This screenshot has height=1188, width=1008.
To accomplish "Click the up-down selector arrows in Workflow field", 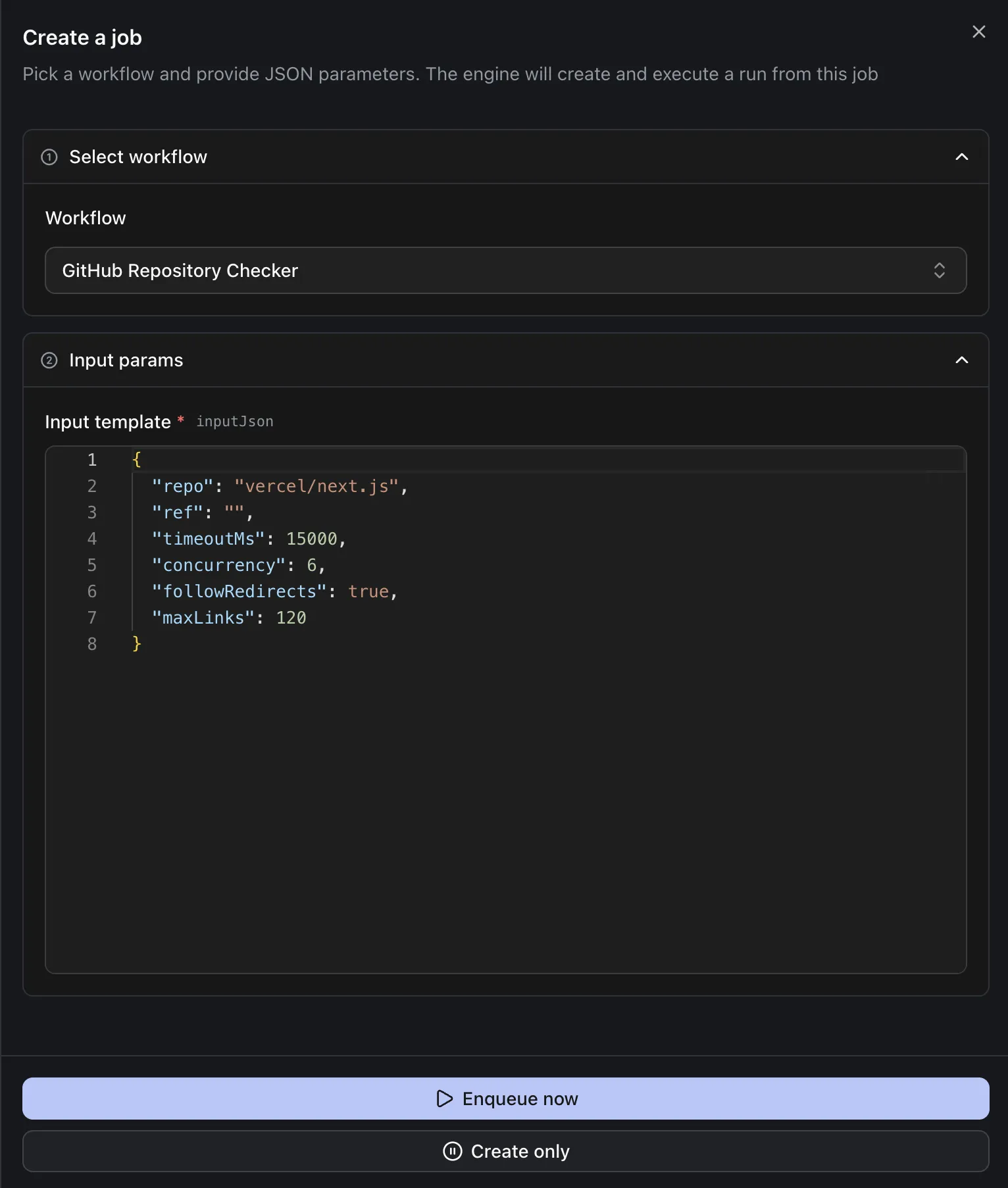I will coord(939,270).
